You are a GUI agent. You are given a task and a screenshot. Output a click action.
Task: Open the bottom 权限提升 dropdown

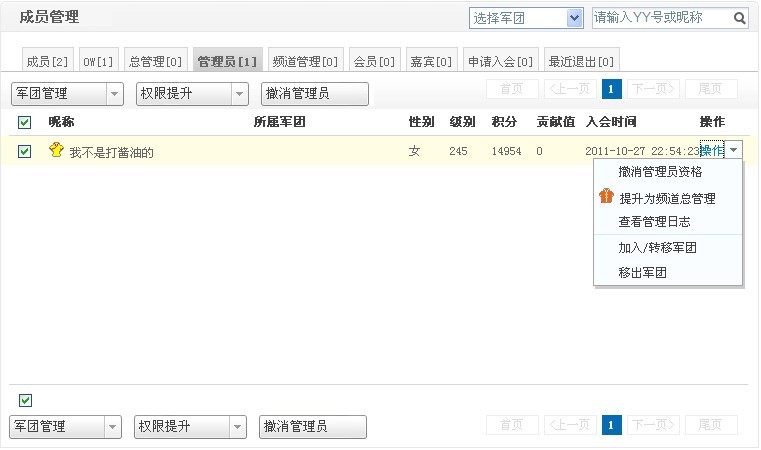[x=237, y=427]
